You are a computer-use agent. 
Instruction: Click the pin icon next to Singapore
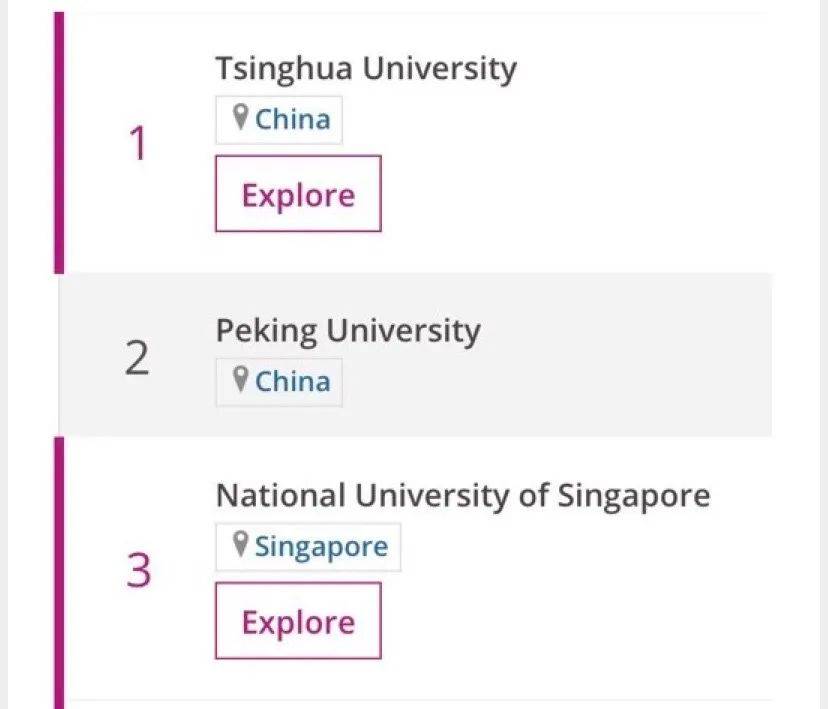click(239, 546)
